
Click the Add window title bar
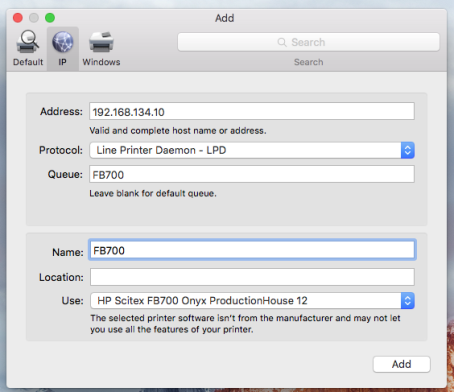pos(225,18)
